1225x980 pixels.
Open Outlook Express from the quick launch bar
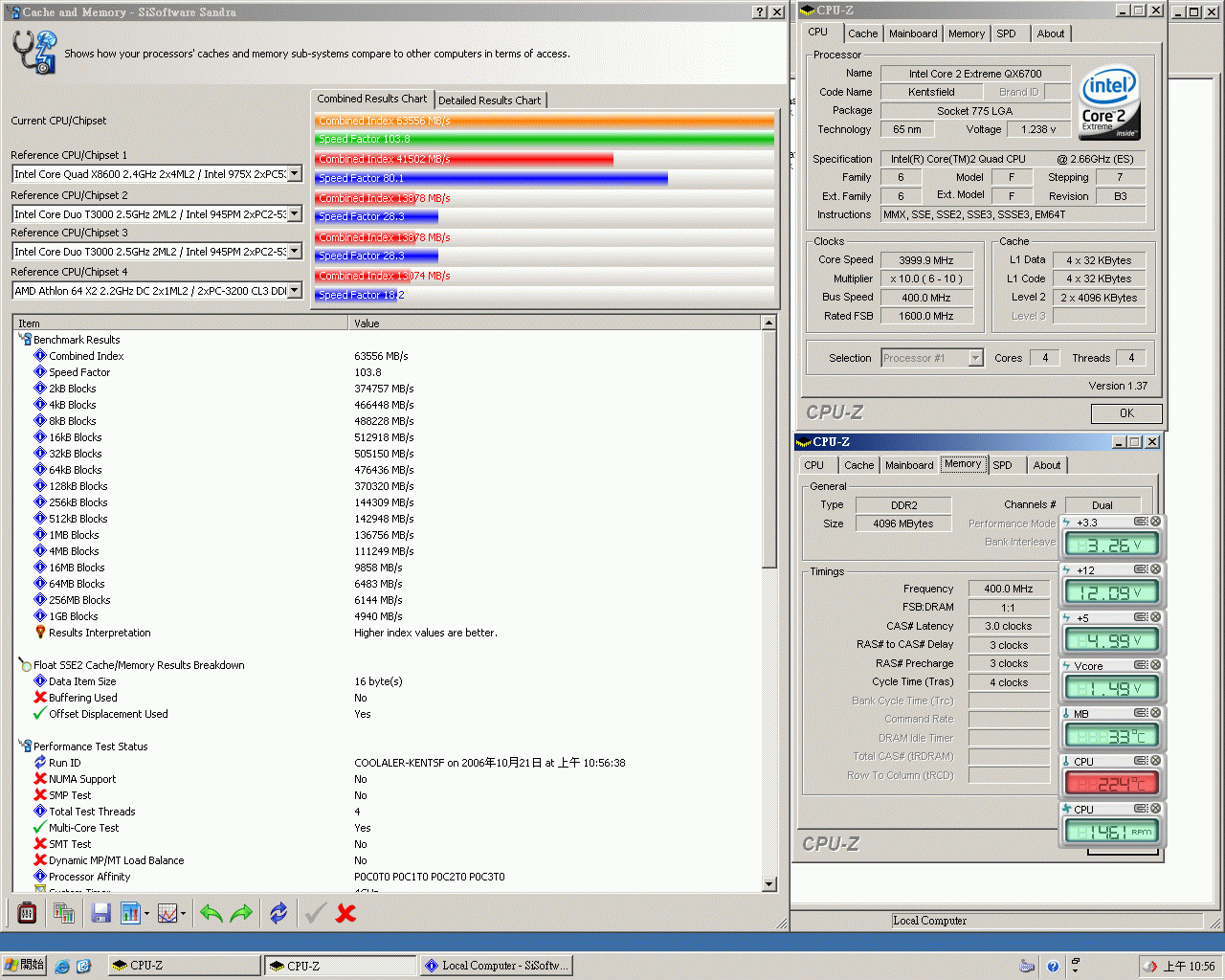(83, 966)
